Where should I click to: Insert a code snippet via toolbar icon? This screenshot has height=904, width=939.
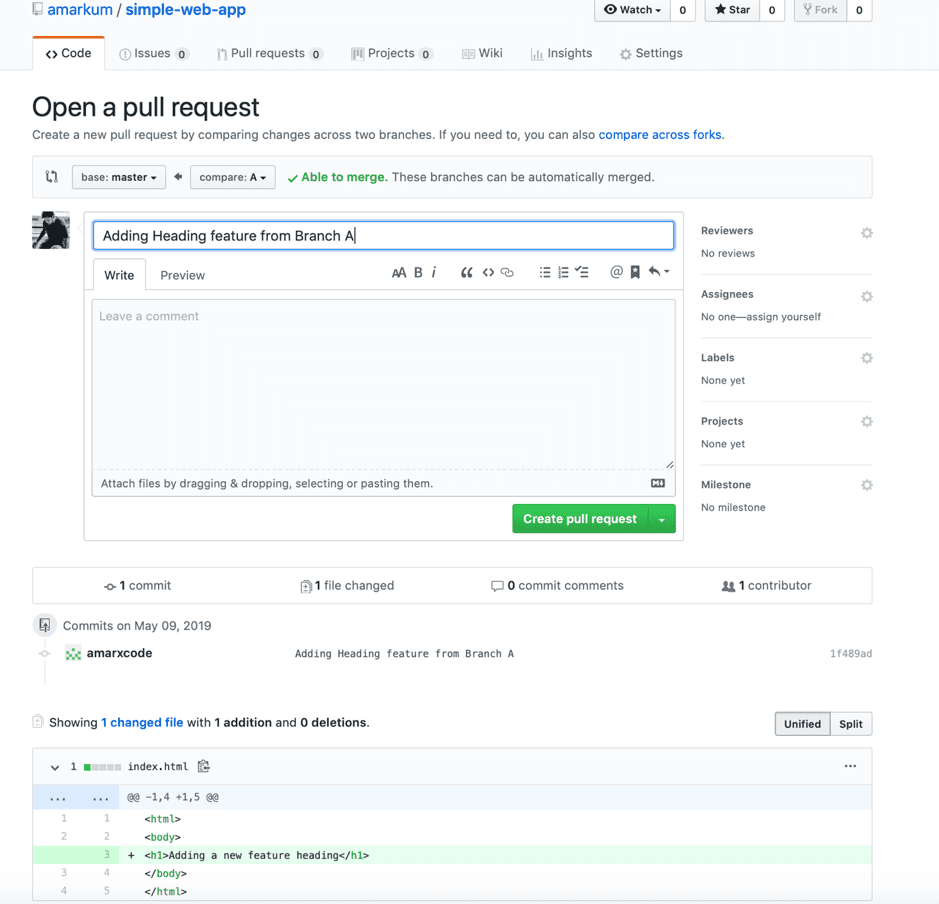[487, 272]
